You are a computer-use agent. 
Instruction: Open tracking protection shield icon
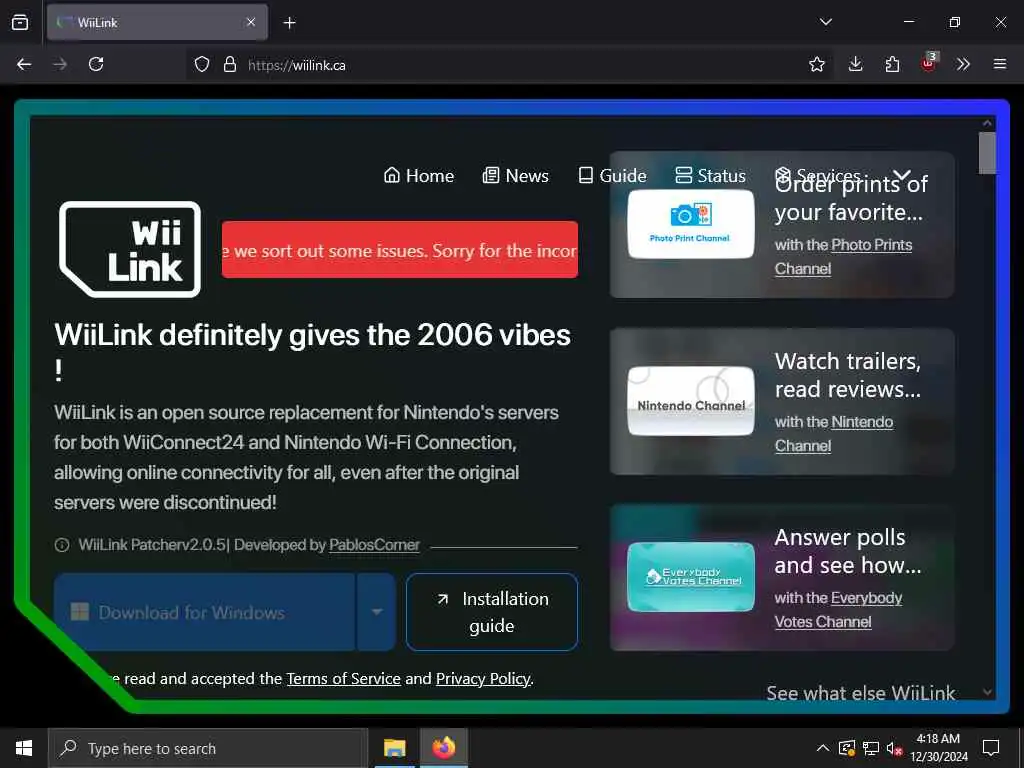click(x=202, y=64)
